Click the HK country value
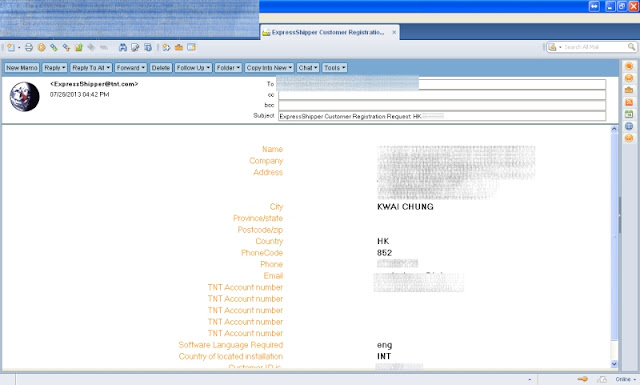Viewport: 640px width, 385px height. [383, 241]
